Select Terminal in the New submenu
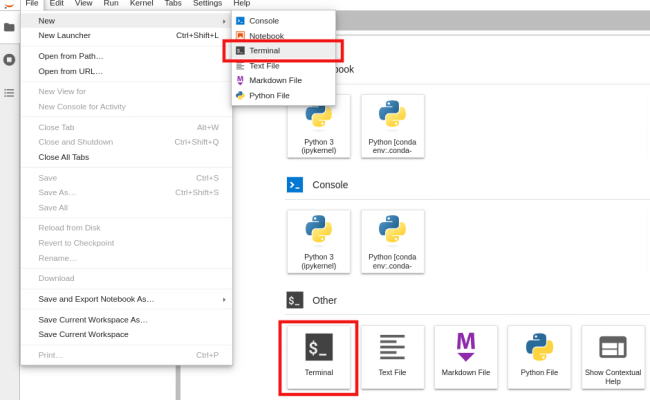 pos(283,51)
